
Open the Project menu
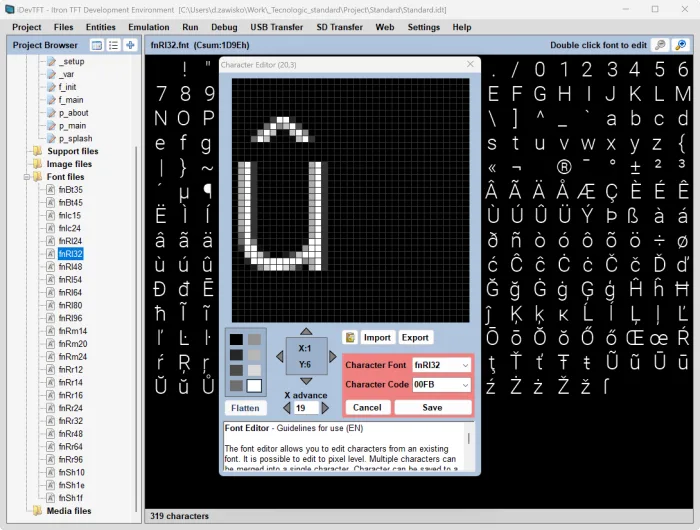pos(27,27)
